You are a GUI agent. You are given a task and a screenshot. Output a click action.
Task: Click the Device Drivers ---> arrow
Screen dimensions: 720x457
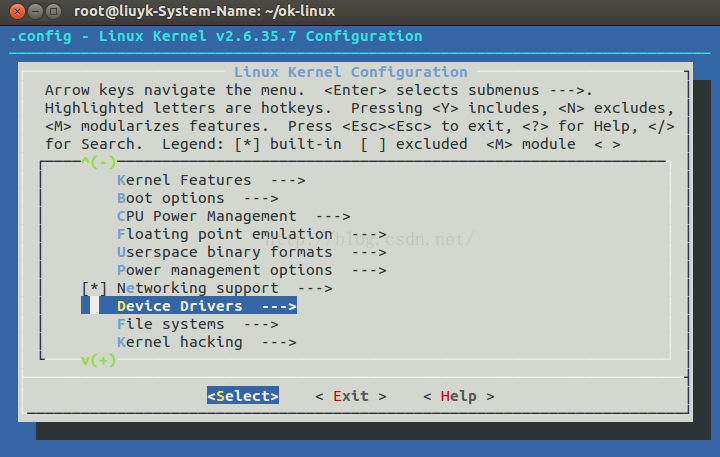coord(279,306)
